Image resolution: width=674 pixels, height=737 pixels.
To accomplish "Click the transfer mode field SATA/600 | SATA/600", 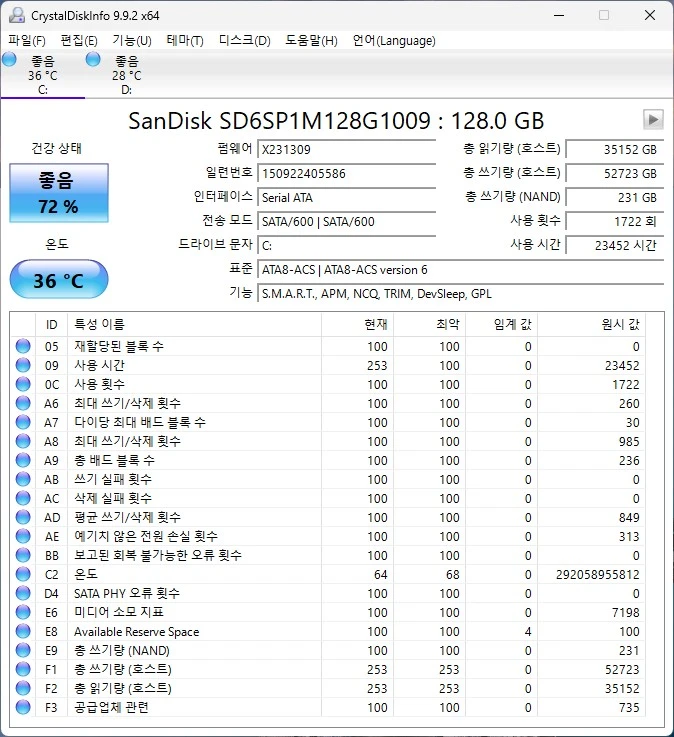I will 347,221.
